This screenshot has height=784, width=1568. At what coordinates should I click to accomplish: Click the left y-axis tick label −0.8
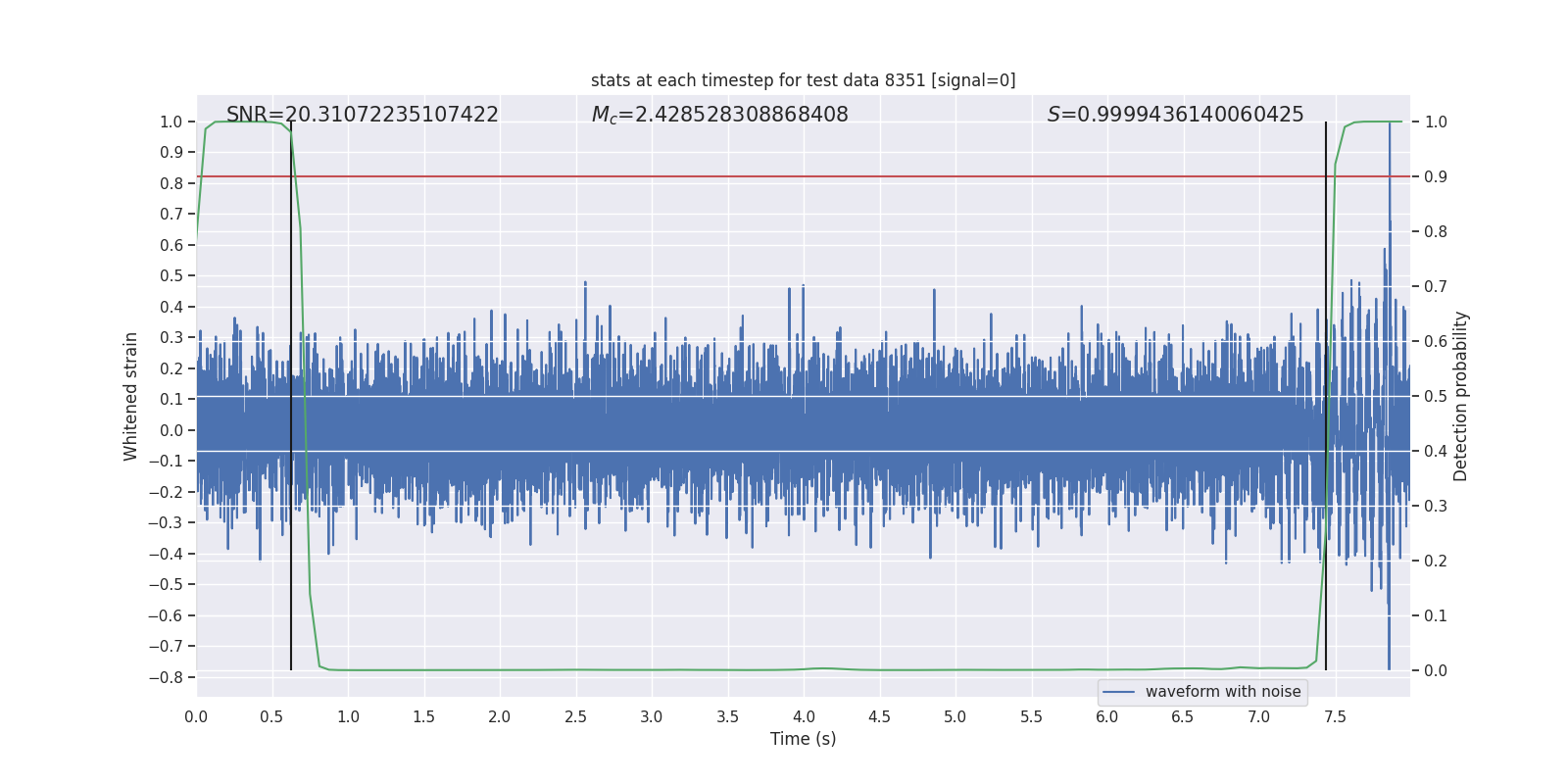click(x=166, y=677)
